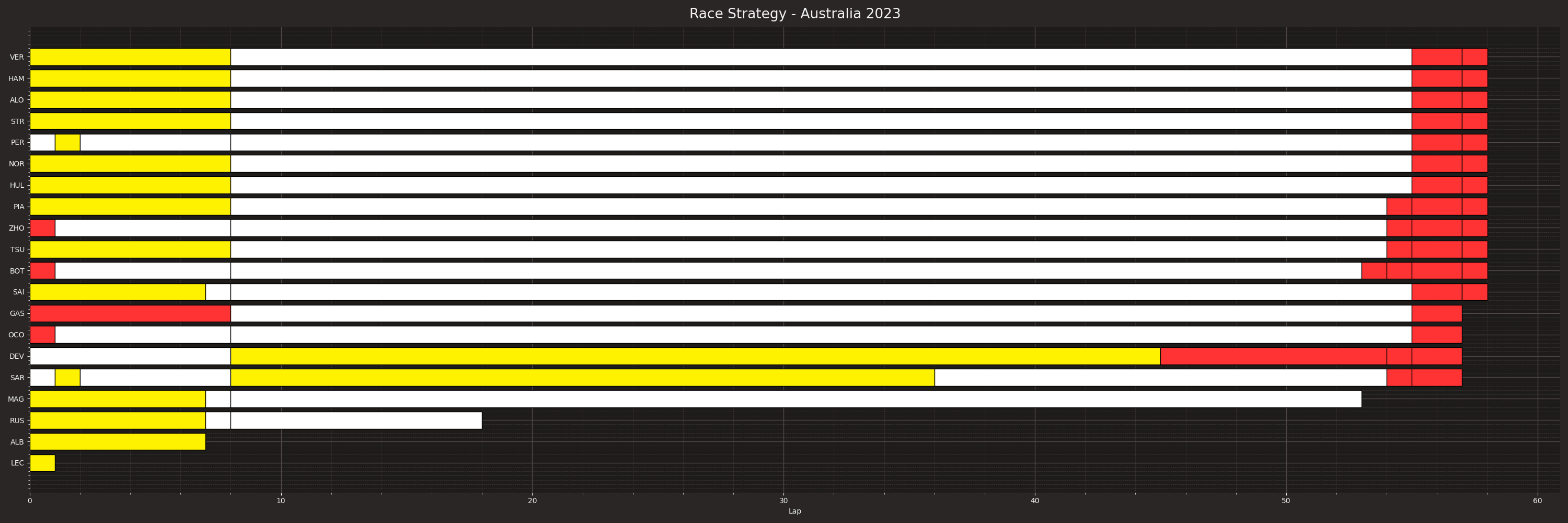This screenshot has height=523, width=1568.
Task: Select the DEV driver label
Action: pos(17,356)
